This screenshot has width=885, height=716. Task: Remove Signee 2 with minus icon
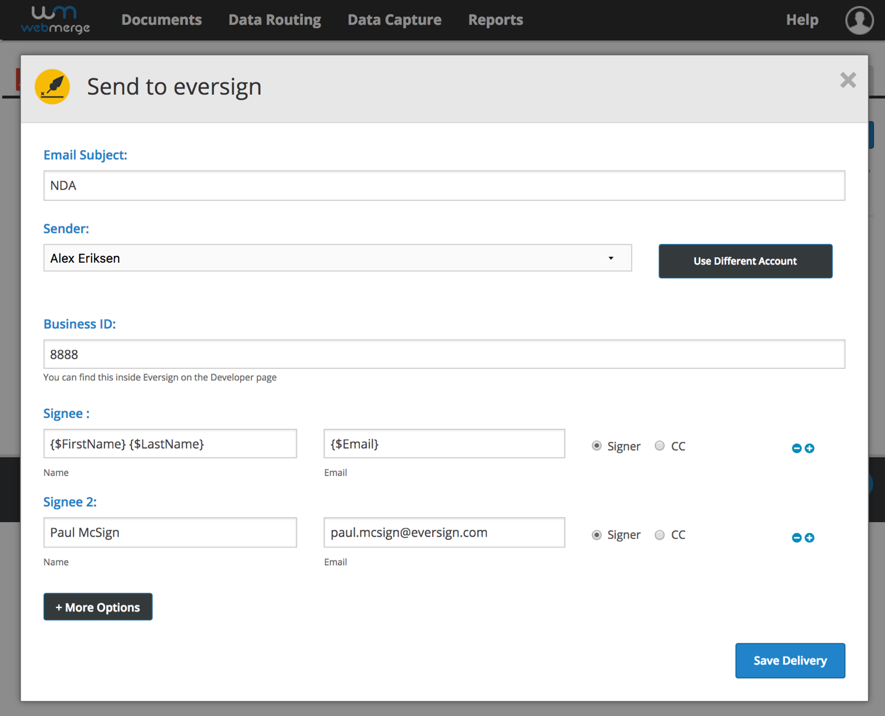[796, 538]
